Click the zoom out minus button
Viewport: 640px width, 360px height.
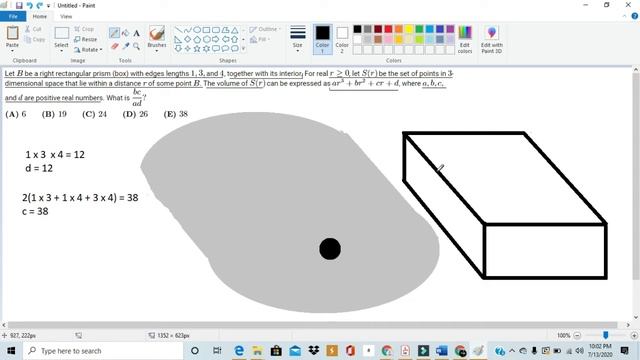577,336
